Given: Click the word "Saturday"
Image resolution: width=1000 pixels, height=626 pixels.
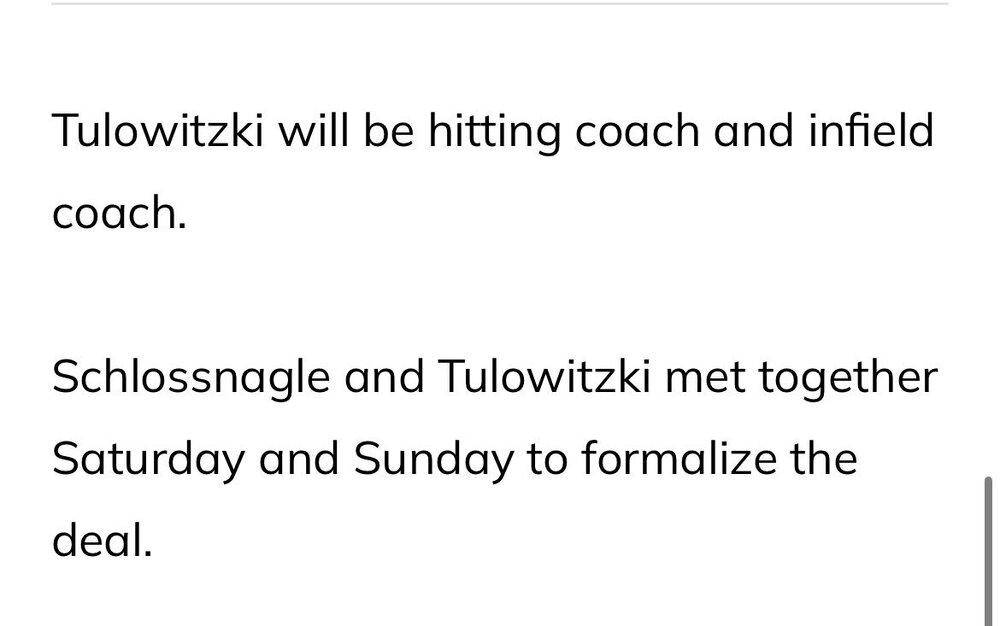Looking at the screenshot, I should click(x=147, y=460).
